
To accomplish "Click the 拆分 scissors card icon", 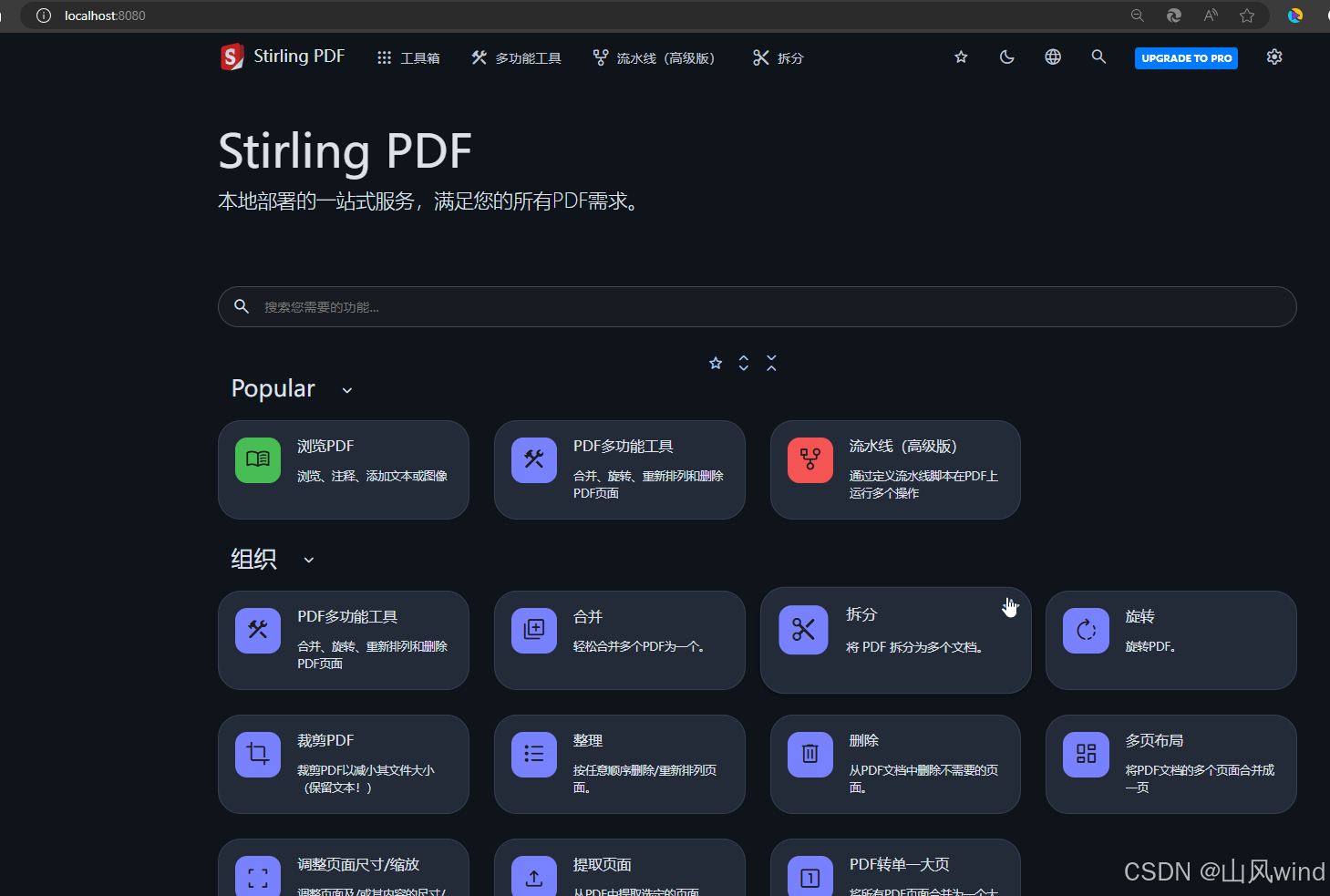I will click(x=803, y=629).
